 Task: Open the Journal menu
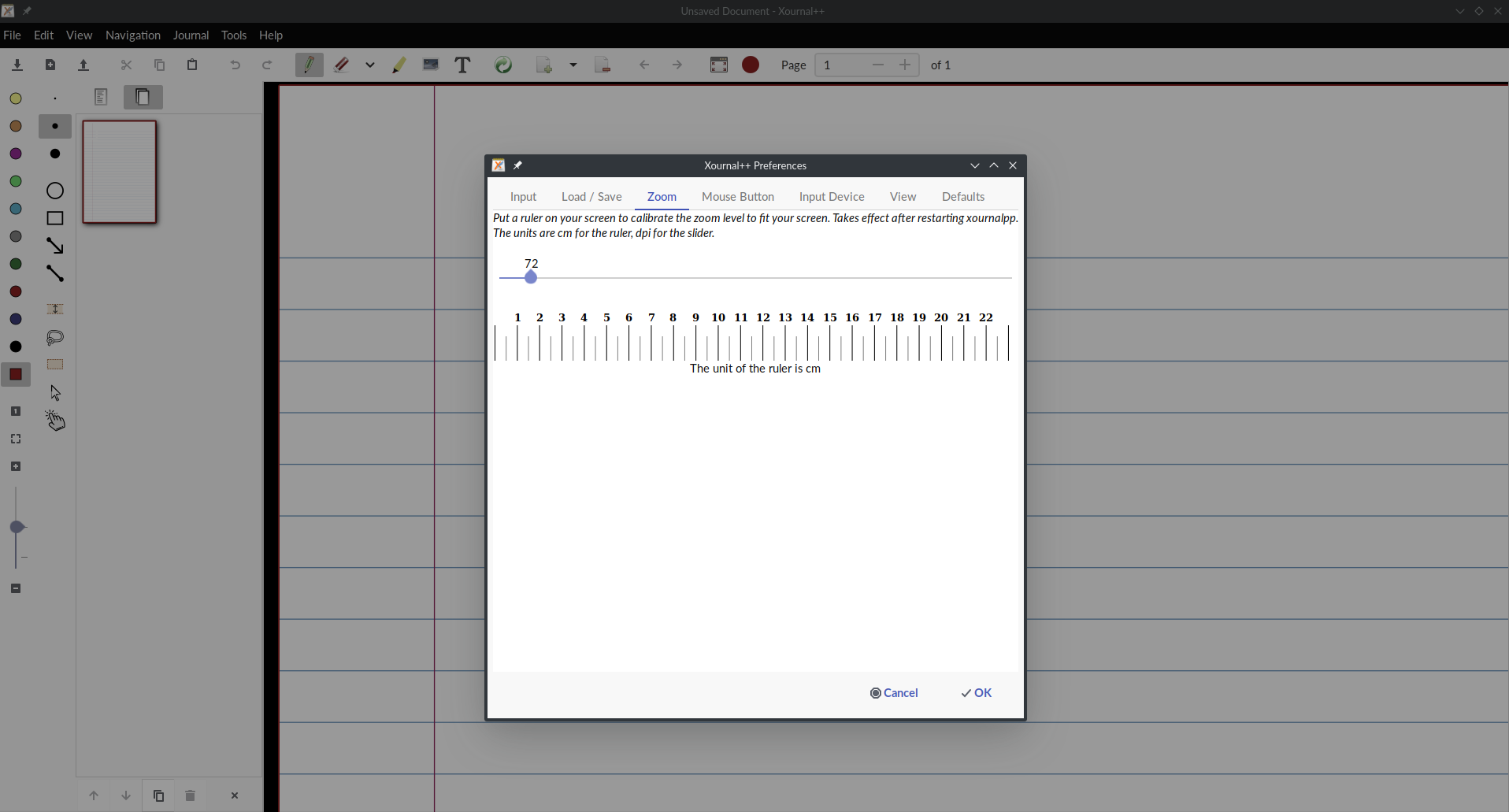tap(191, 35)
